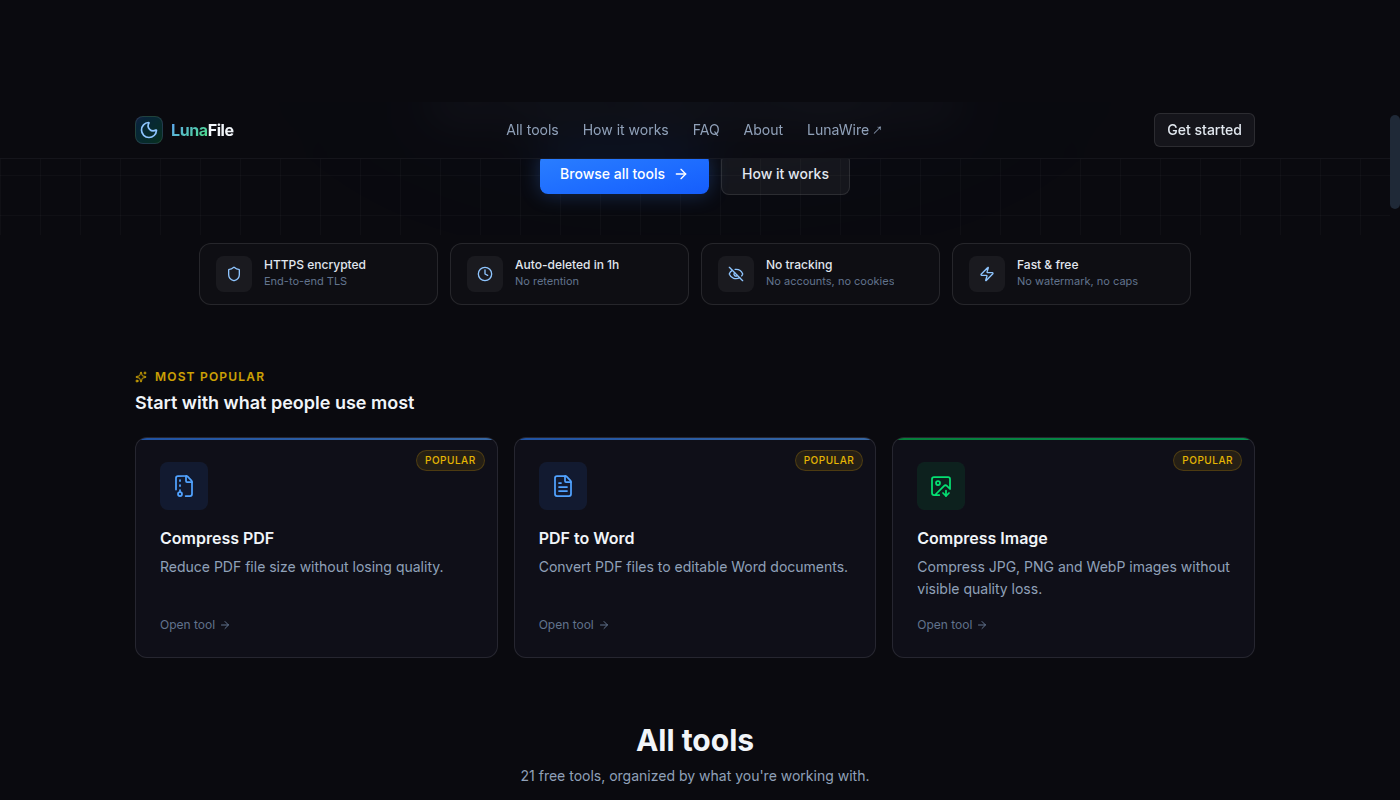
Task: Go to the FAQ nav link
Action: click(x=706, y=130)
